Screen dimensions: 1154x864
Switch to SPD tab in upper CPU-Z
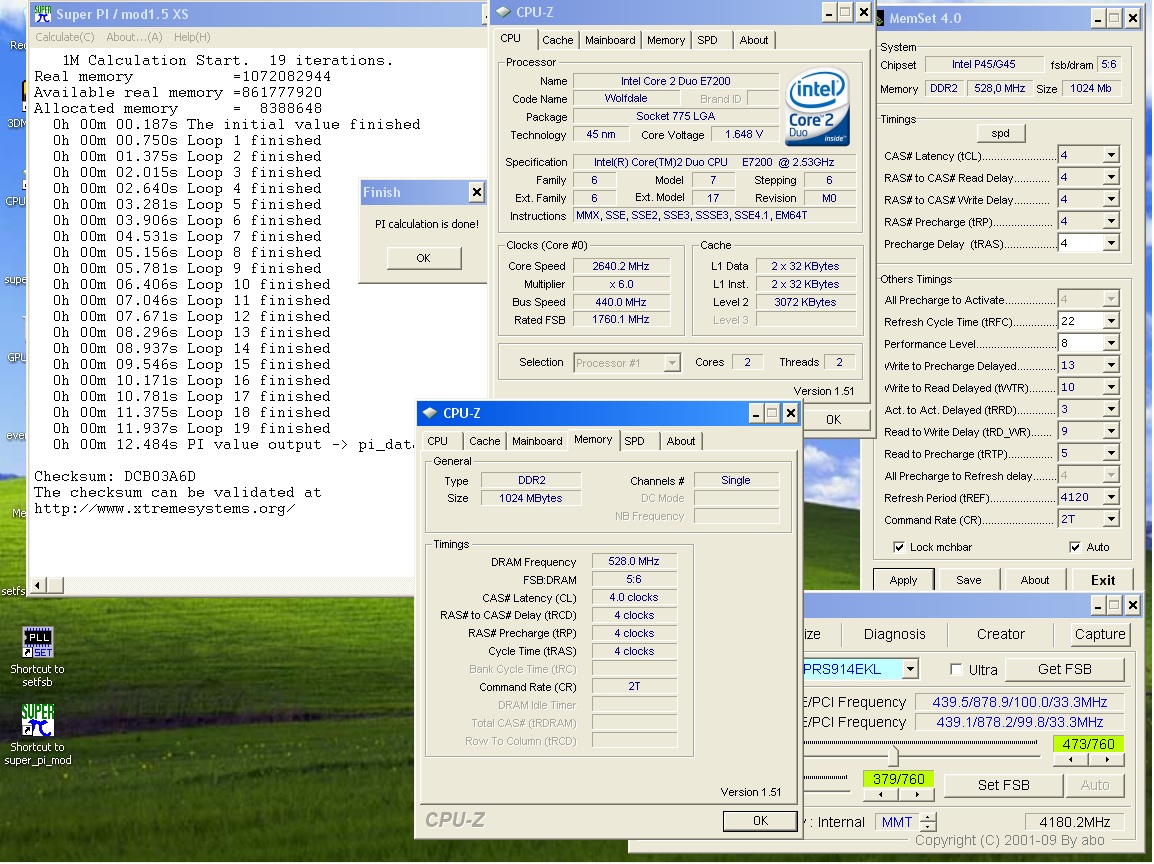point(707,40)
